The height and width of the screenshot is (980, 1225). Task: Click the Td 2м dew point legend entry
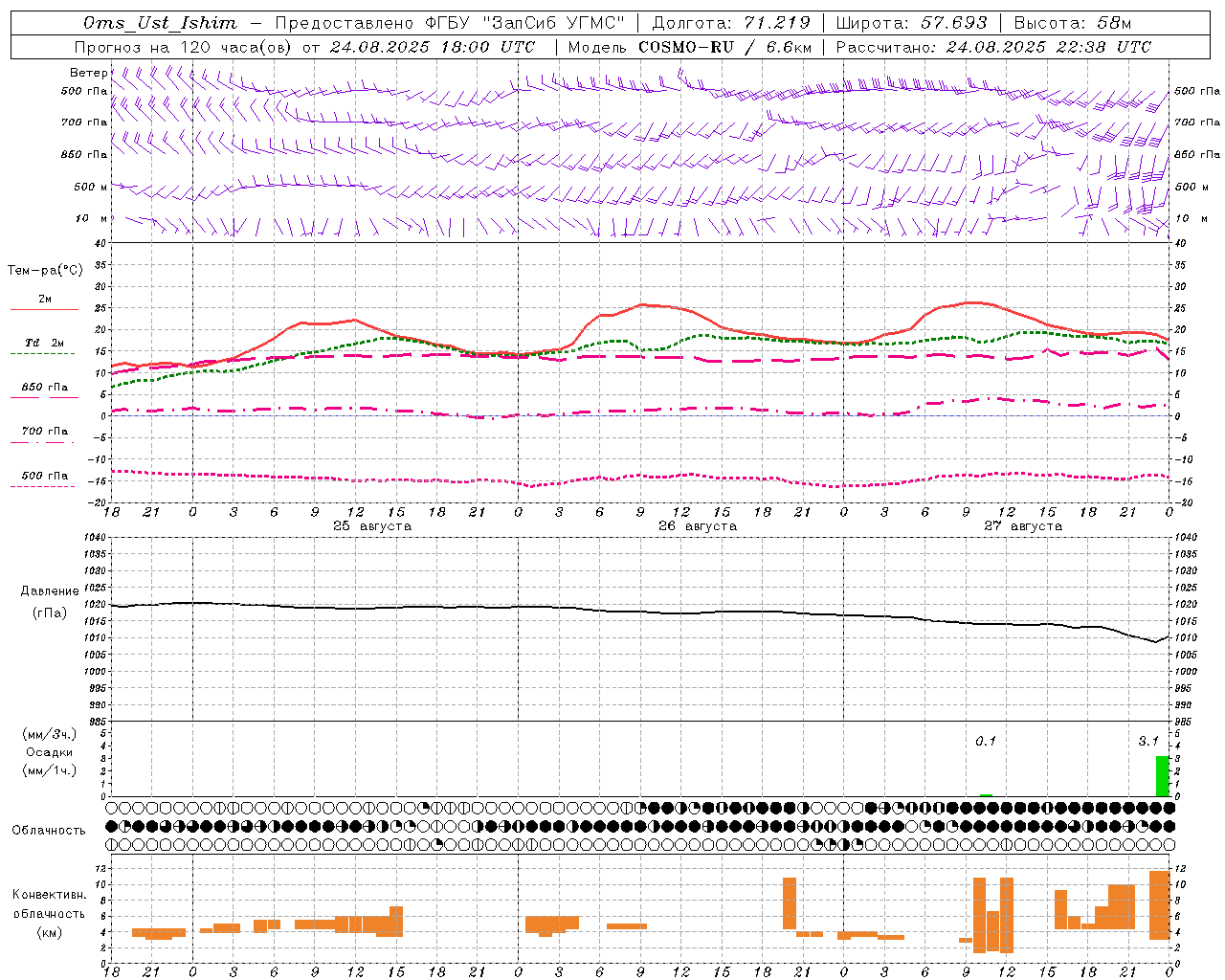(x=45, y=343)
